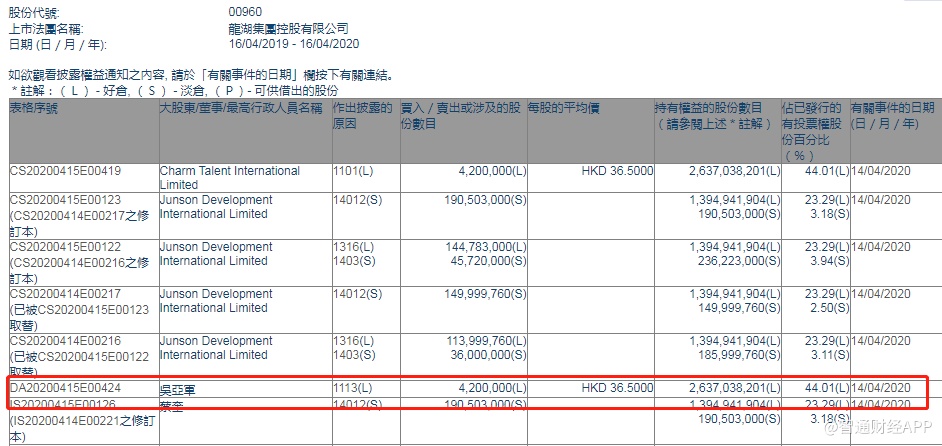Click reason code 1101(L)

point(353,171)
